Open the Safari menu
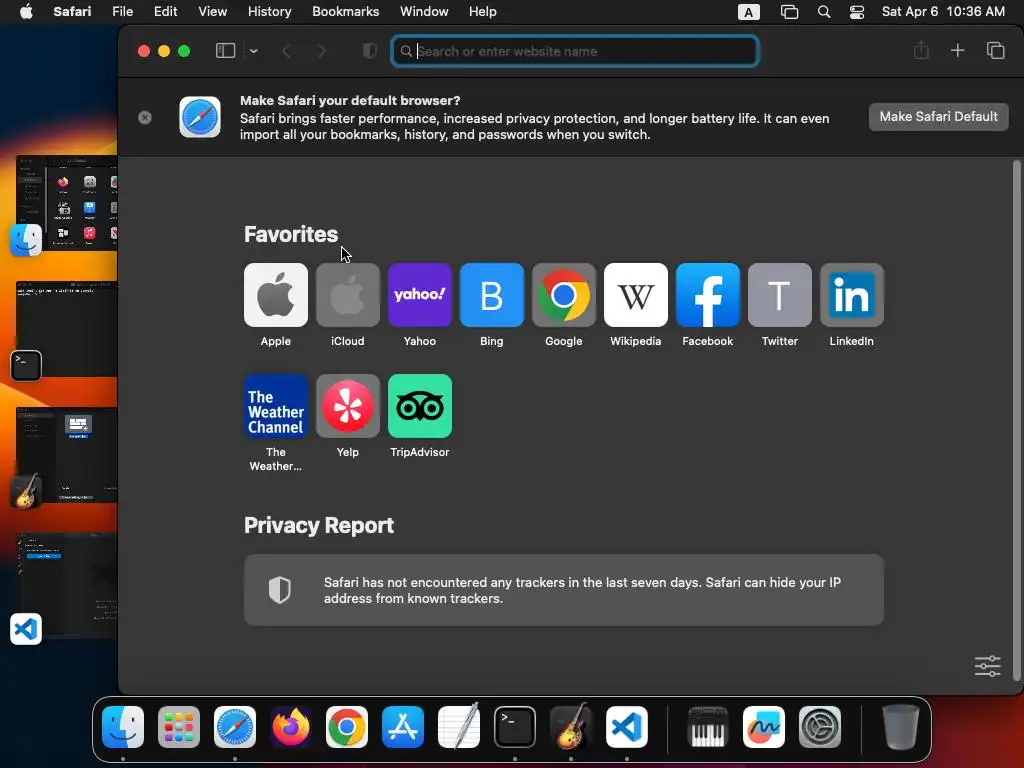Screen dimensions: 1024x768 72,12
